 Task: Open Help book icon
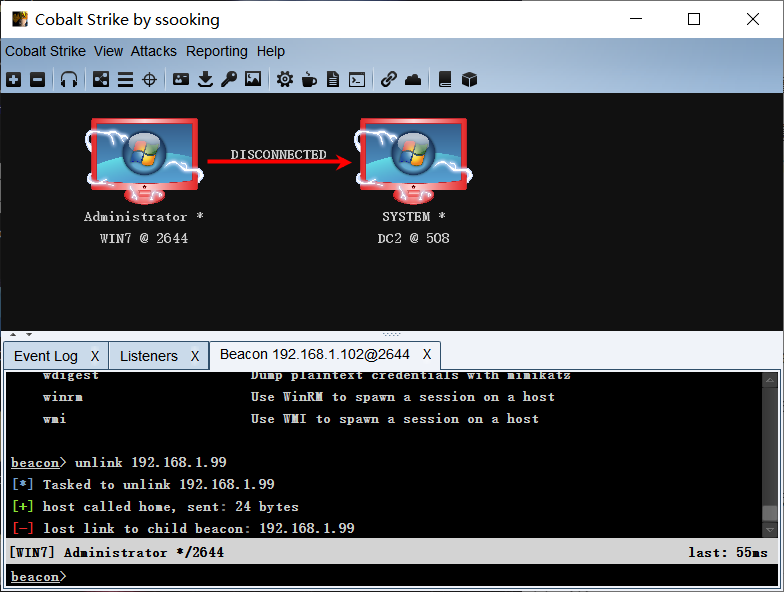click(x=445, y=79)
